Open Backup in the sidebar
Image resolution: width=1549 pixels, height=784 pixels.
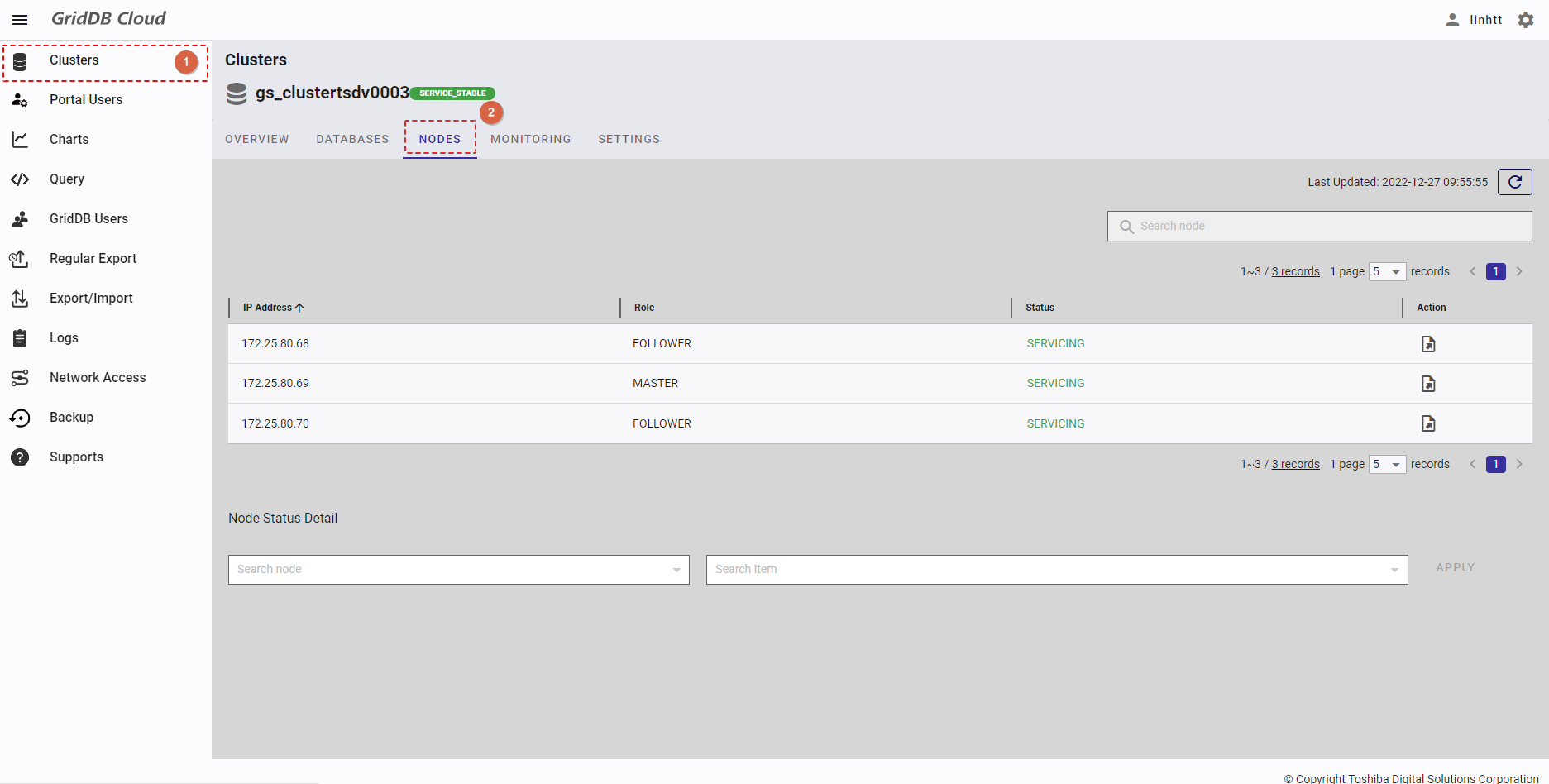(71, 418)
